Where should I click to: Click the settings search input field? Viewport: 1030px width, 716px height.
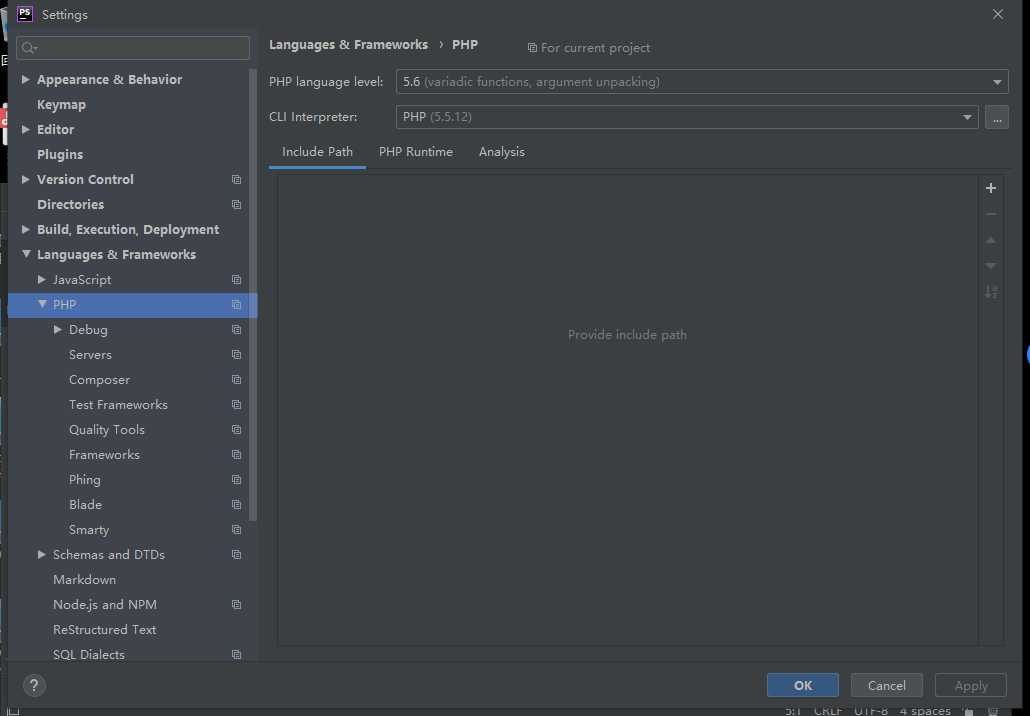pyautogui.click(x=133, y=48)
